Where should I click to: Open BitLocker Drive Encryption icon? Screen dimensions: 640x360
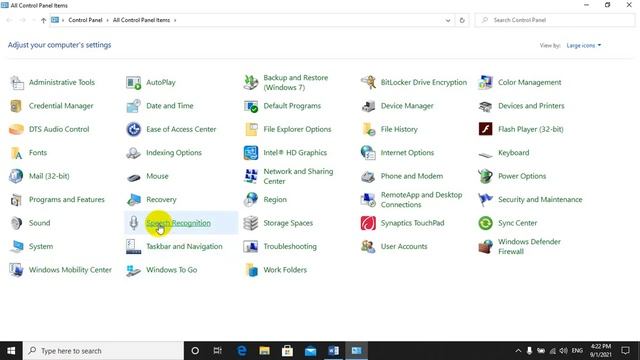point(368,82)
